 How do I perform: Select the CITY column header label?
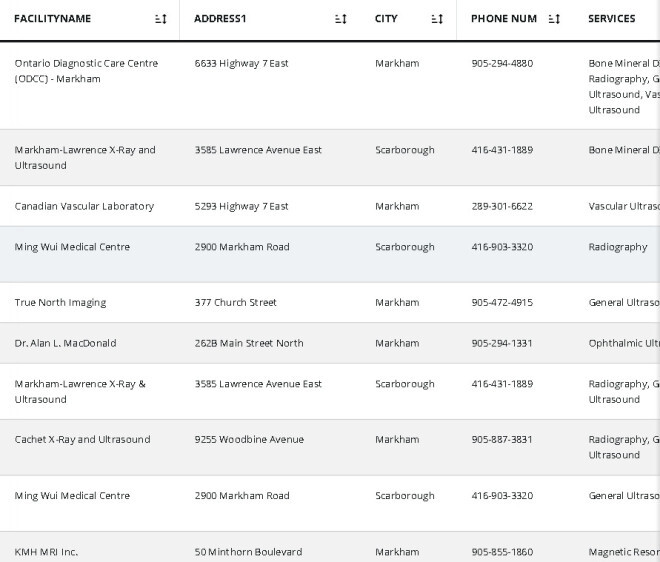(386, 19)
